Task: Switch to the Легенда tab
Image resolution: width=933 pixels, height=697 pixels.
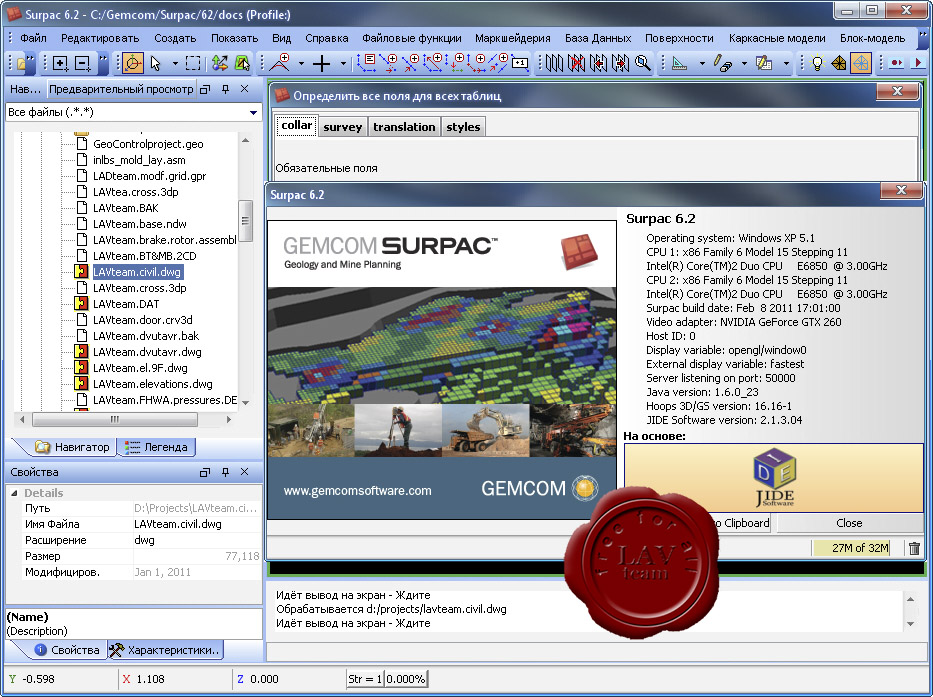Action: point(158,447)
